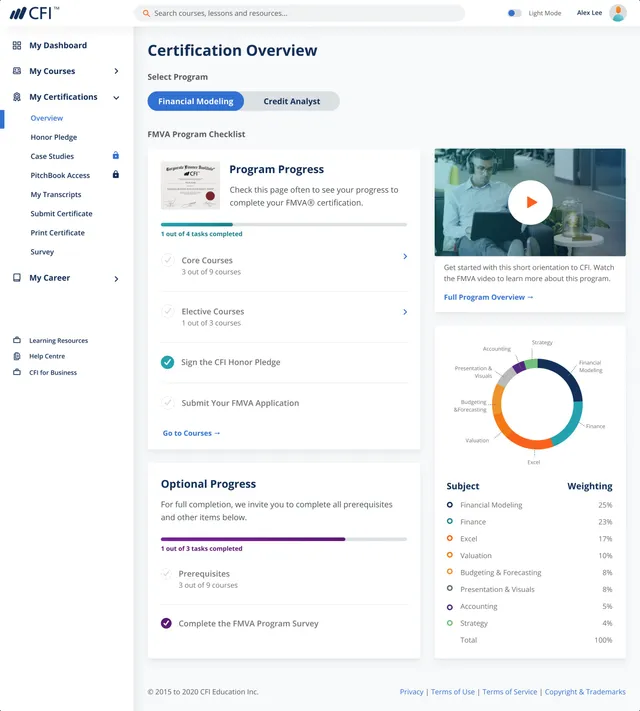Click the Alex Lee user name
The width and height of the screenshot is (640, 711).
point(589,13)
